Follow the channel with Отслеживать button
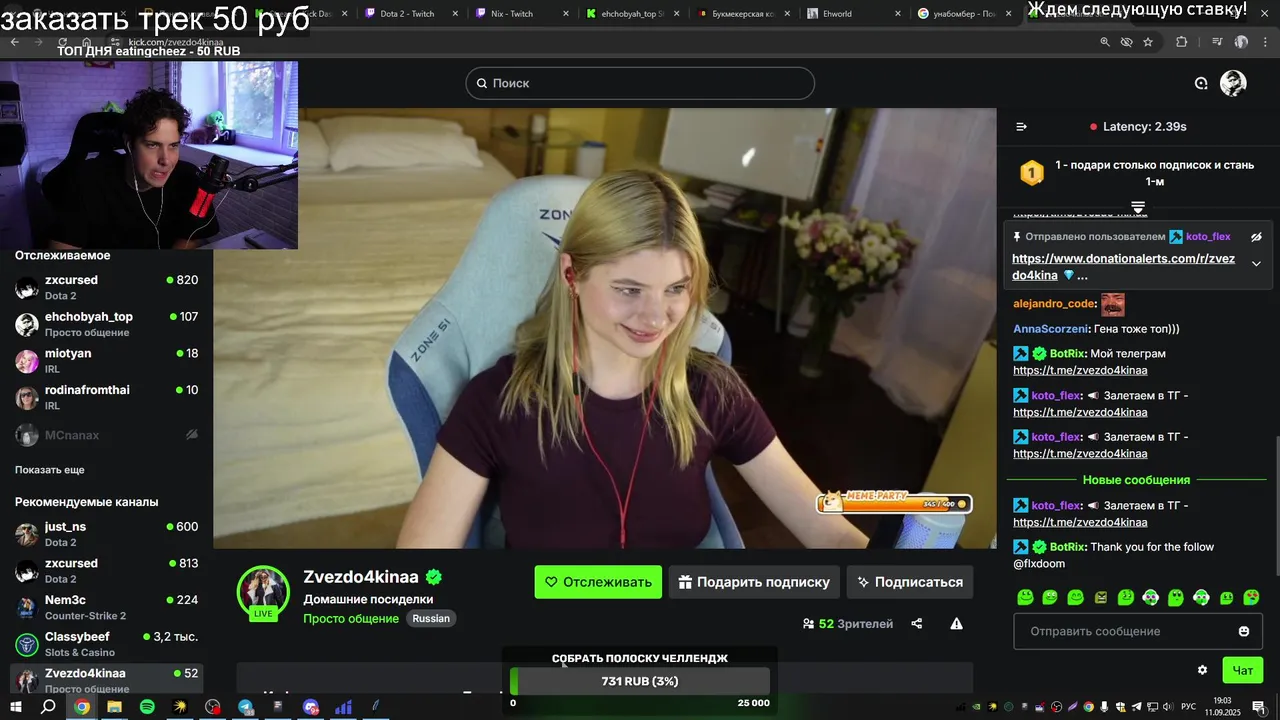Image resolution: width=1280 pixels, height=720 pixels. pos(598,582)
